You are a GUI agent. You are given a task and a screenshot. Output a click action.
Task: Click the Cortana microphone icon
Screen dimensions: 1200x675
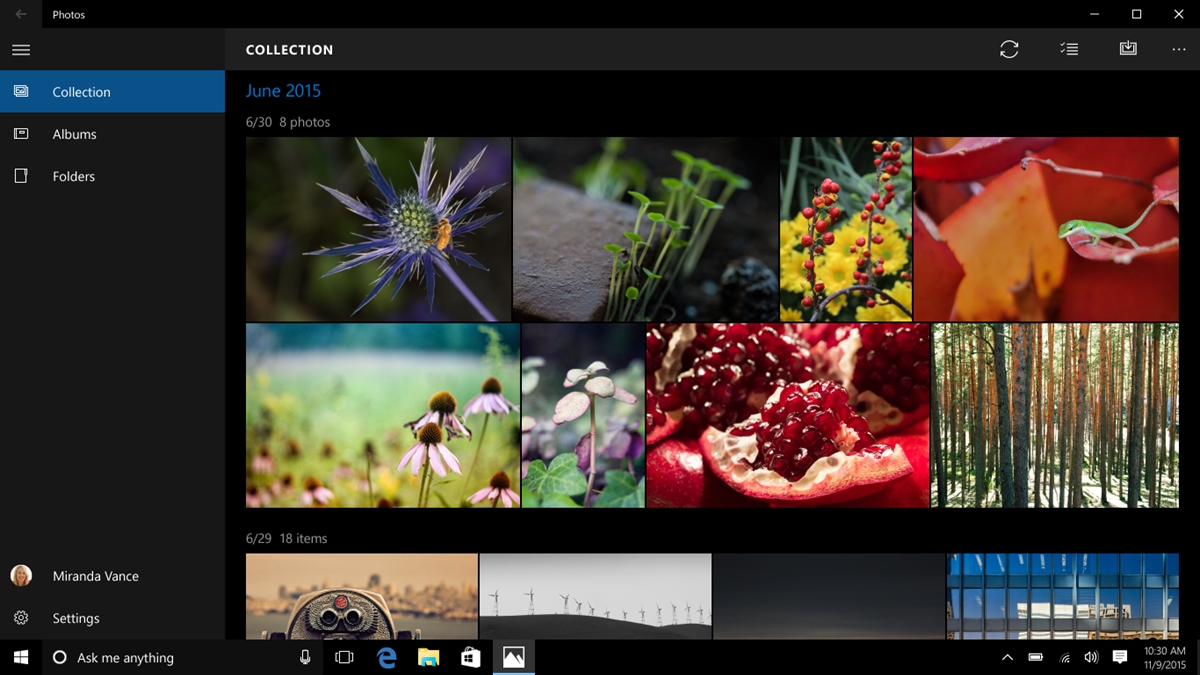tap(305, 657)
